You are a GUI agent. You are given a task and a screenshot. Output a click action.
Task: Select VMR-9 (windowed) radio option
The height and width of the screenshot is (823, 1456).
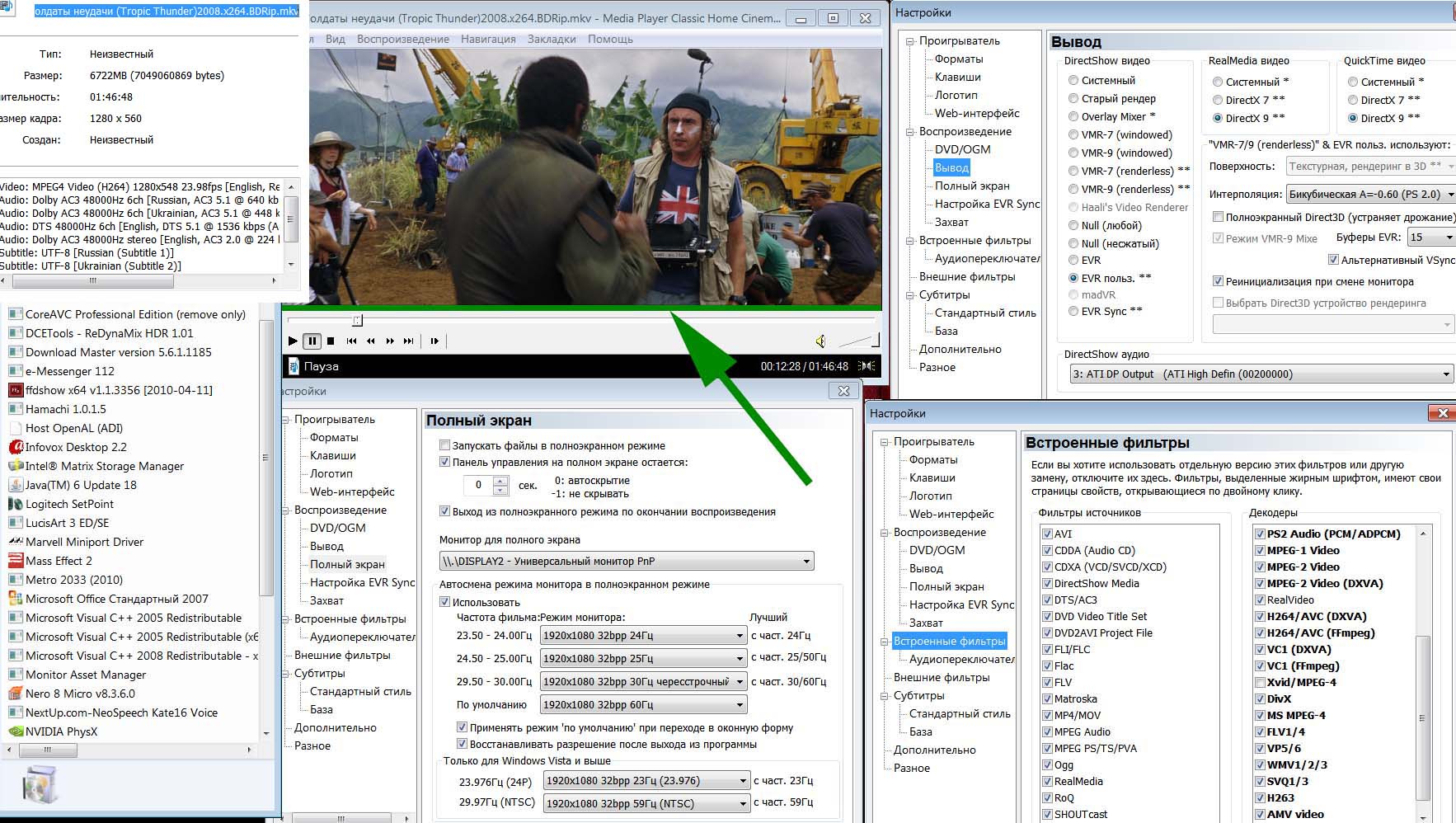pyautogui.click(x=1073, y=153)
